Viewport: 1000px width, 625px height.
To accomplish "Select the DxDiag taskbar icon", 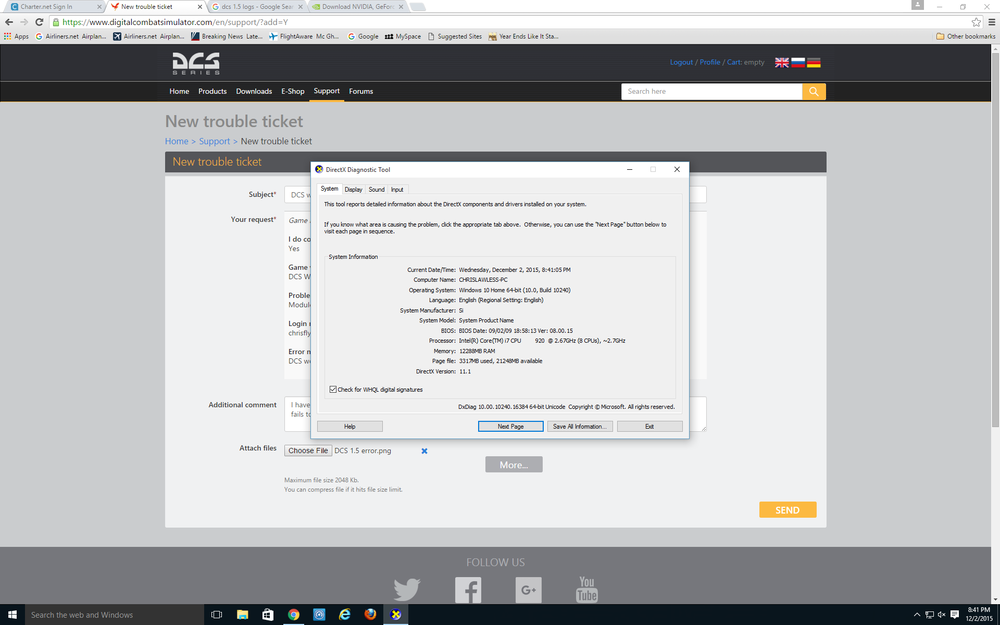I will (x=395, y=615).
